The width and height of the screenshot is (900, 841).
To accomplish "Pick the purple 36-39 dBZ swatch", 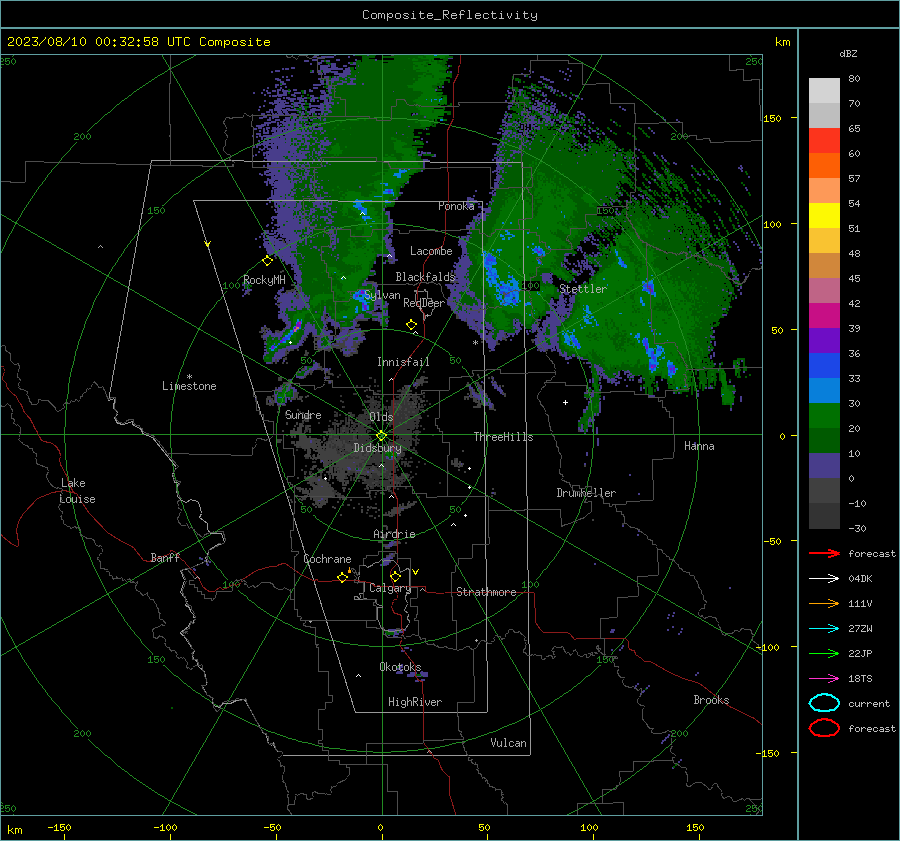I will pos(824,340).
